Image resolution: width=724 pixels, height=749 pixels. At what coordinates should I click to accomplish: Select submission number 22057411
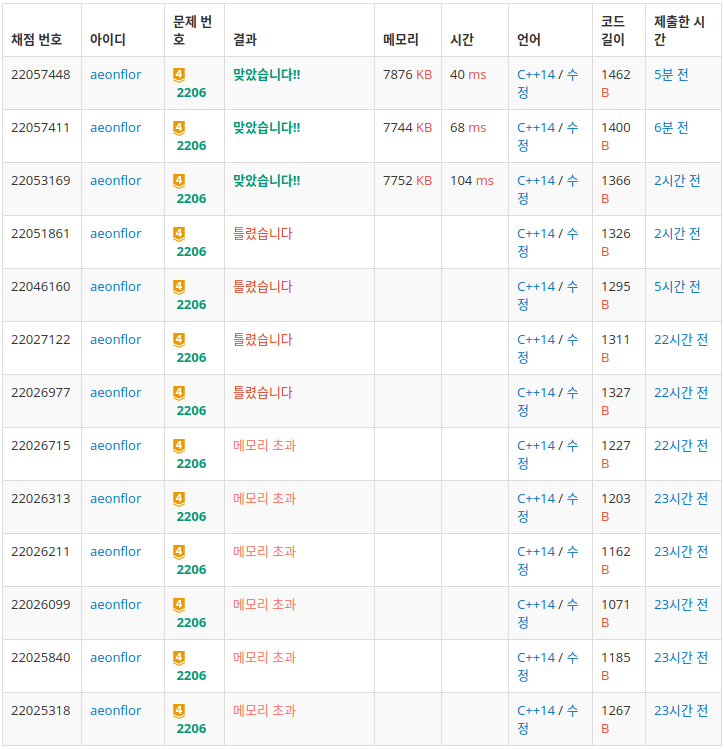(x=41, y=128)
